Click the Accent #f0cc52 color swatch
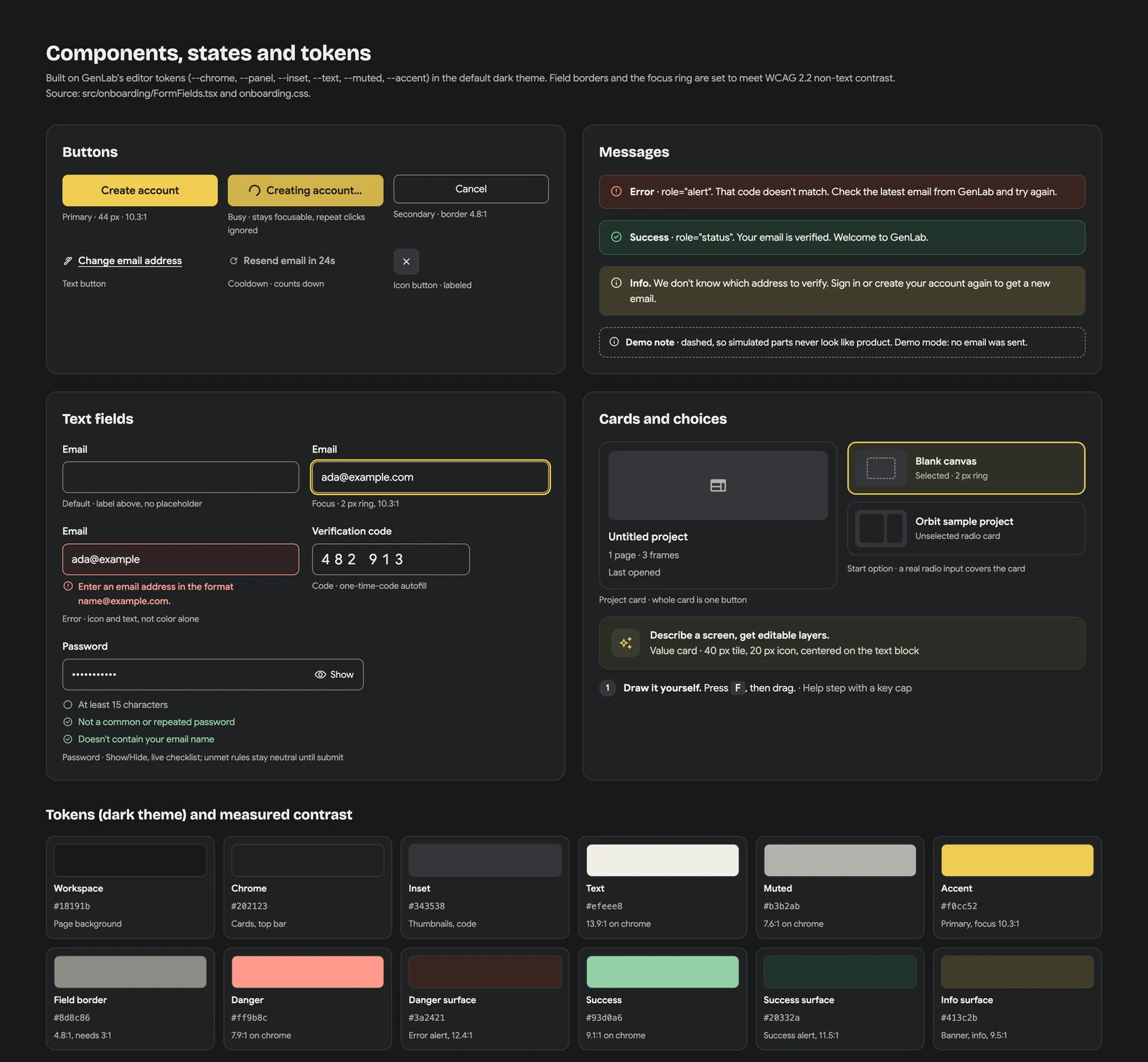Viewport: 1148px width, 1062px height. click(1017, 860)
